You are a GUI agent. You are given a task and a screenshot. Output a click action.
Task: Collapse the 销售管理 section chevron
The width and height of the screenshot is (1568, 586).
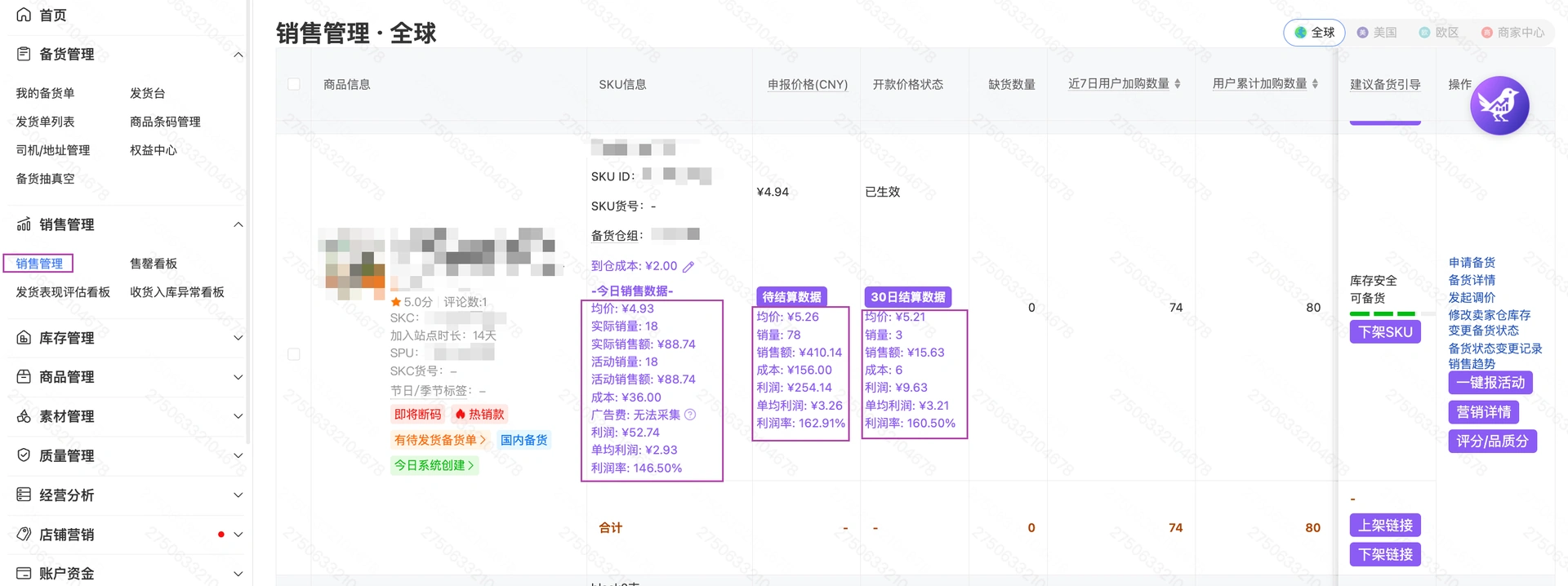coord(238,224)
